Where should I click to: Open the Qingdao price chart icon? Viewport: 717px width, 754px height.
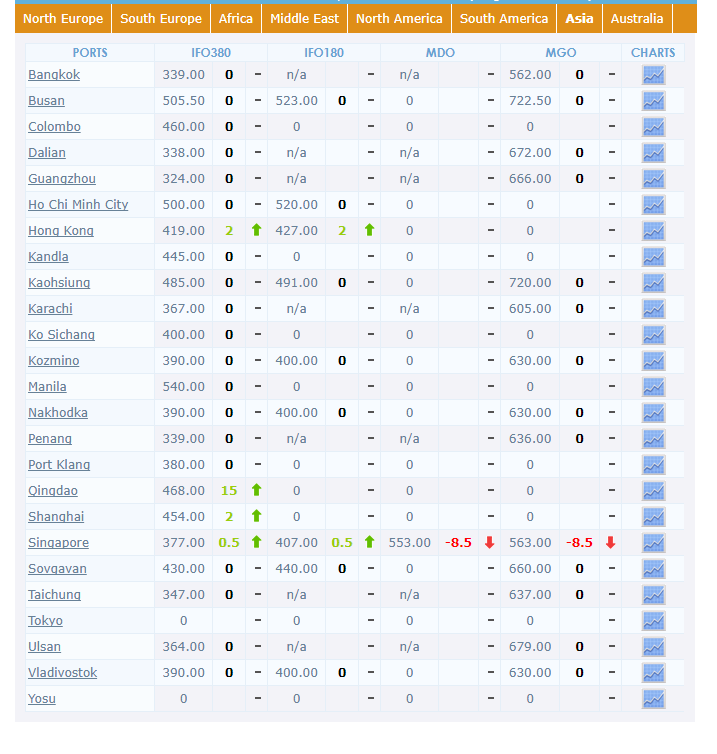(x=654, y=490)
